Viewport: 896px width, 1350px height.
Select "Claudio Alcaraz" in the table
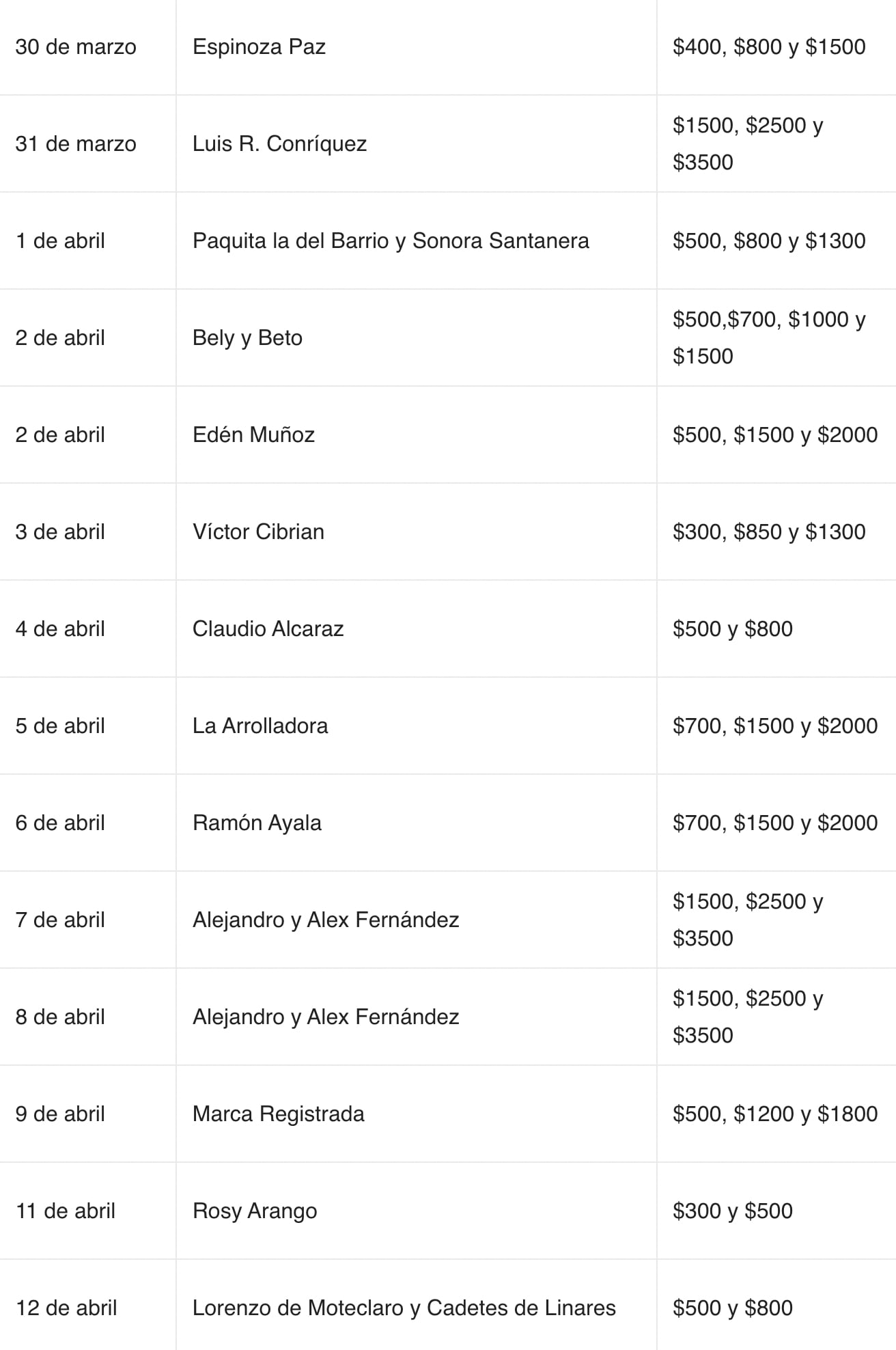(268, 629)
